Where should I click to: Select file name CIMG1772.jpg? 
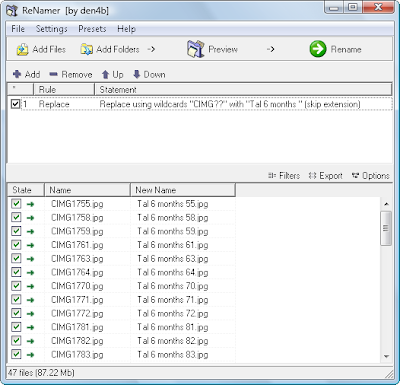[77, 313]
